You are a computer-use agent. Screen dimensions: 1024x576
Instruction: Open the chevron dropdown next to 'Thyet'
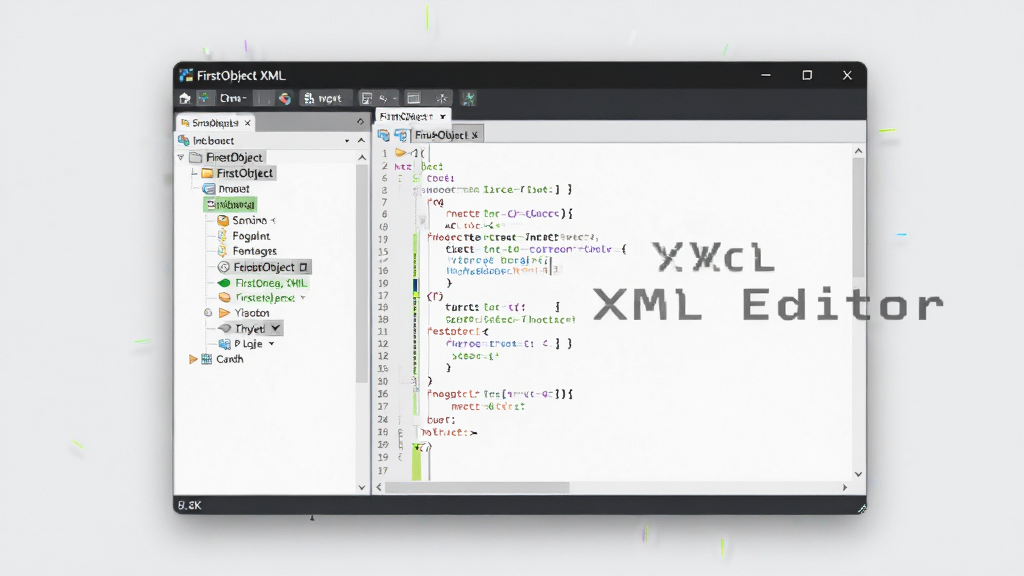[x=276, y=328]
